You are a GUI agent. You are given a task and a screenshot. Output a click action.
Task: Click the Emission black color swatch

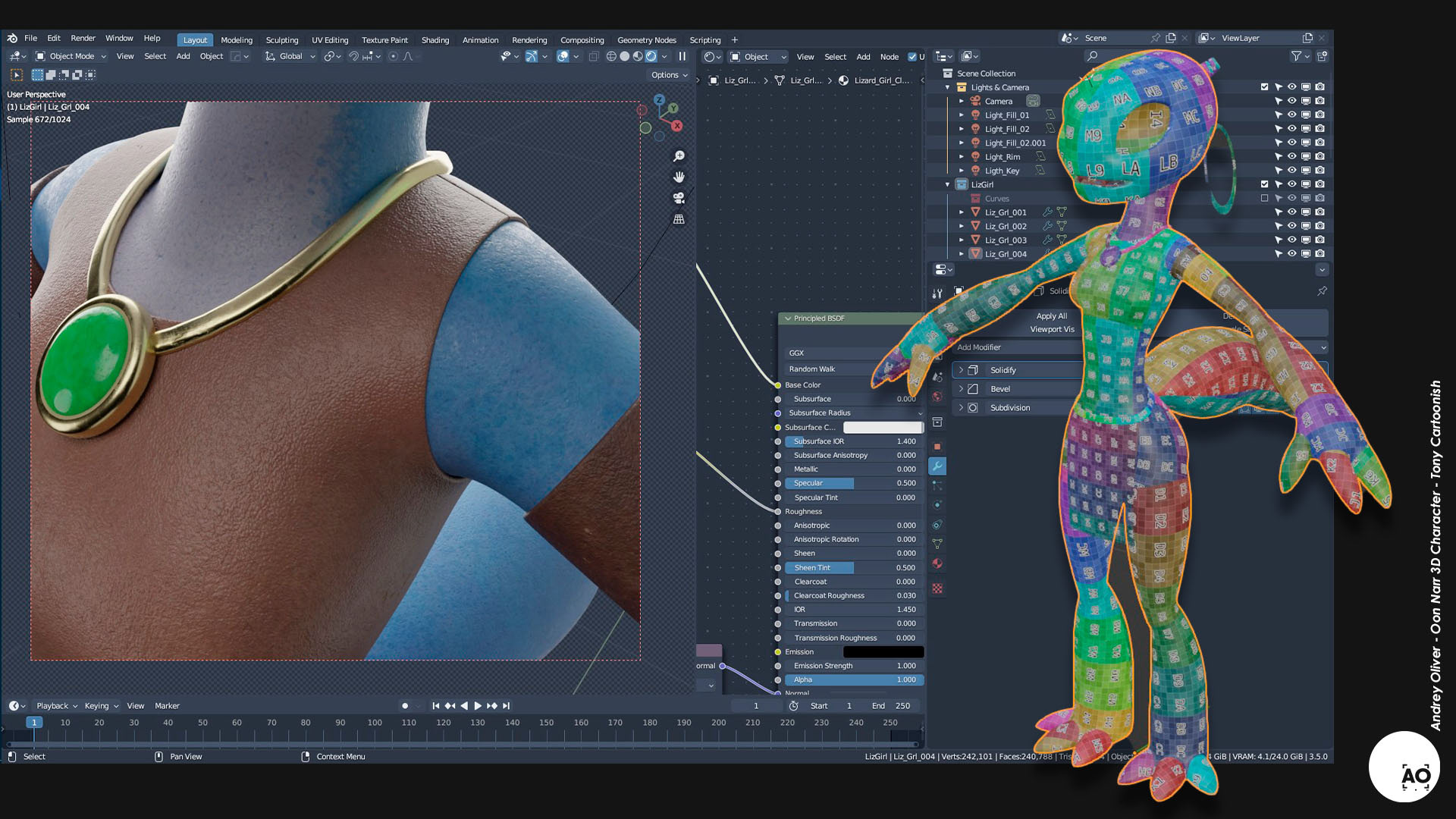(883, 652)
